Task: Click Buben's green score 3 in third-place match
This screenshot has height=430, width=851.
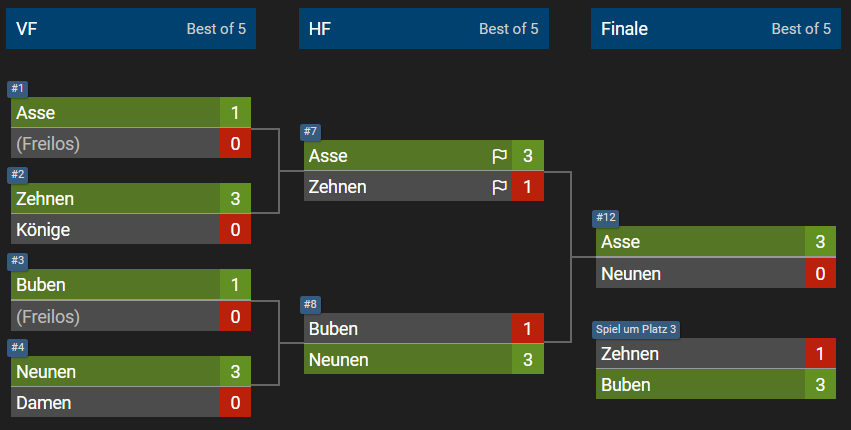Action: [x=820, y=384]
